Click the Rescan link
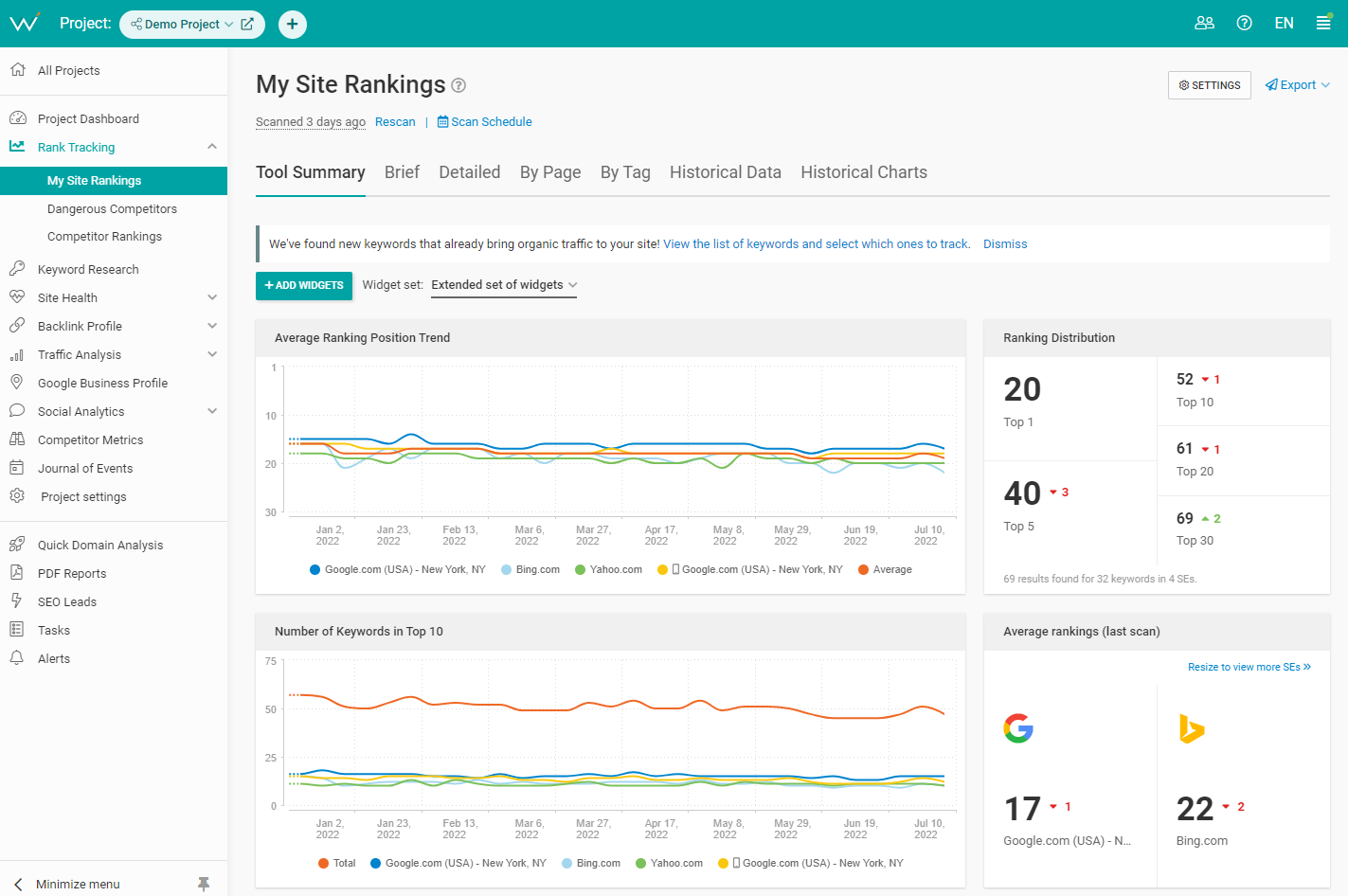Viewport: 1348px width, 896px height. pos(395,122)
